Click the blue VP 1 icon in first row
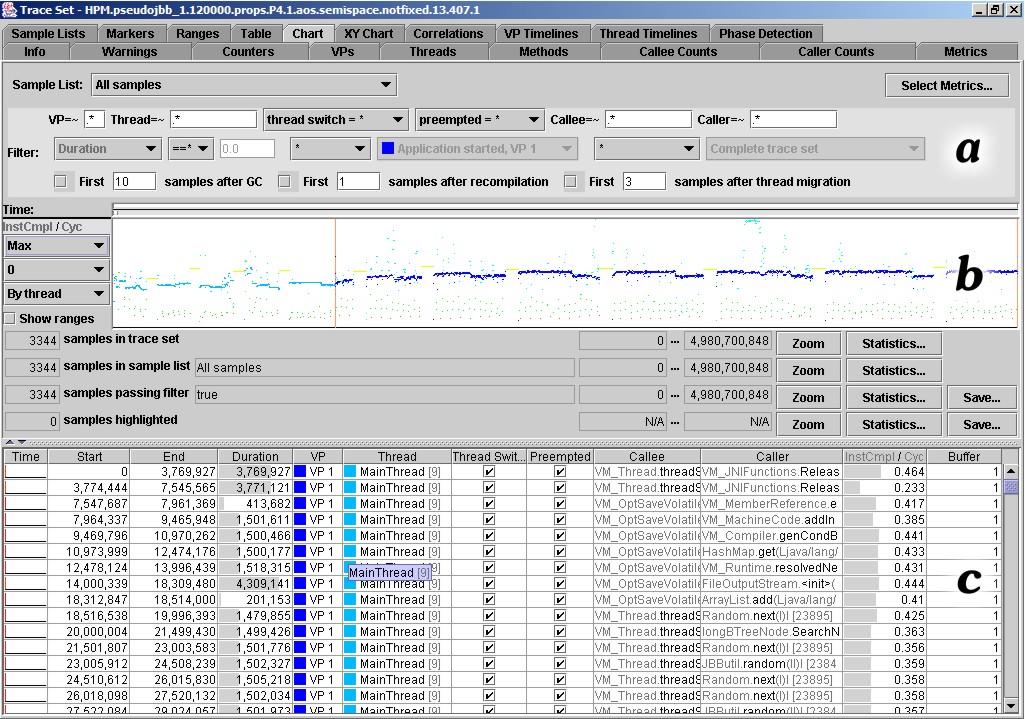Image resolution: width=1025 pixels, height=719 pixels. click(300, 472)
